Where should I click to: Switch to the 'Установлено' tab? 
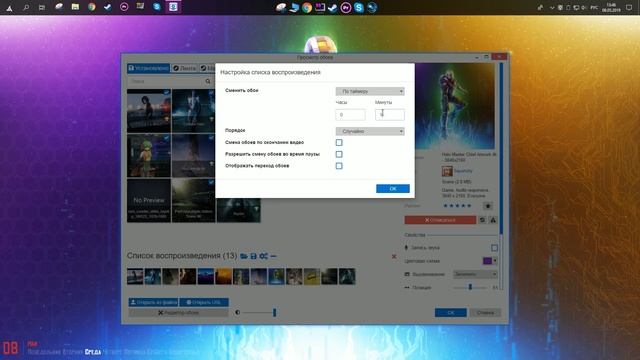148,68
